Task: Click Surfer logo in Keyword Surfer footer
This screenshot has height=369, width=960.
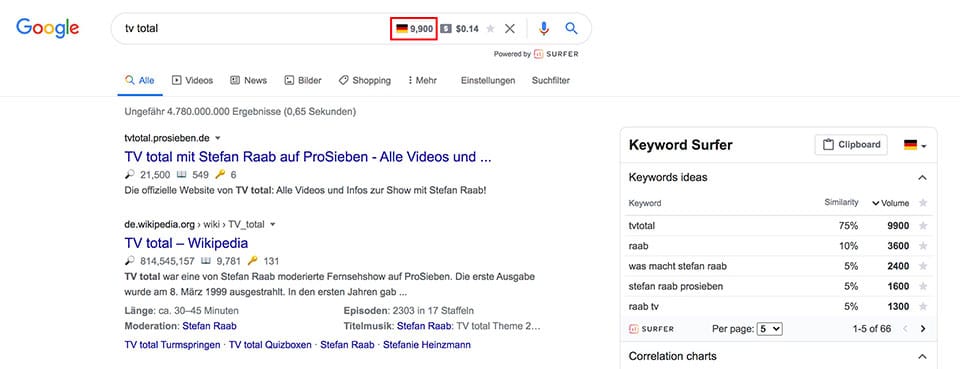Action: tap(651, 329)
